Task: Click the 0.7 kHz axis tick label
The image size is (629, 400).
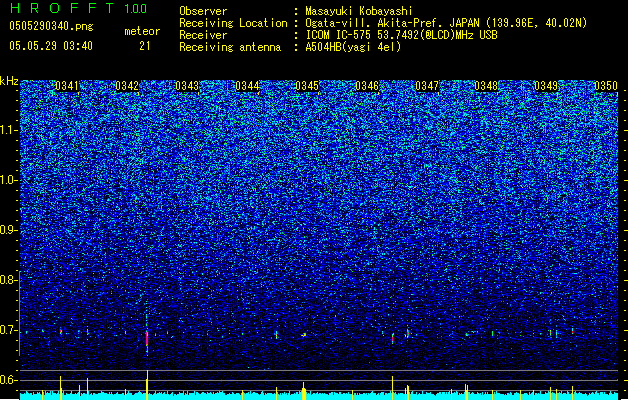Action: point(8,330)
